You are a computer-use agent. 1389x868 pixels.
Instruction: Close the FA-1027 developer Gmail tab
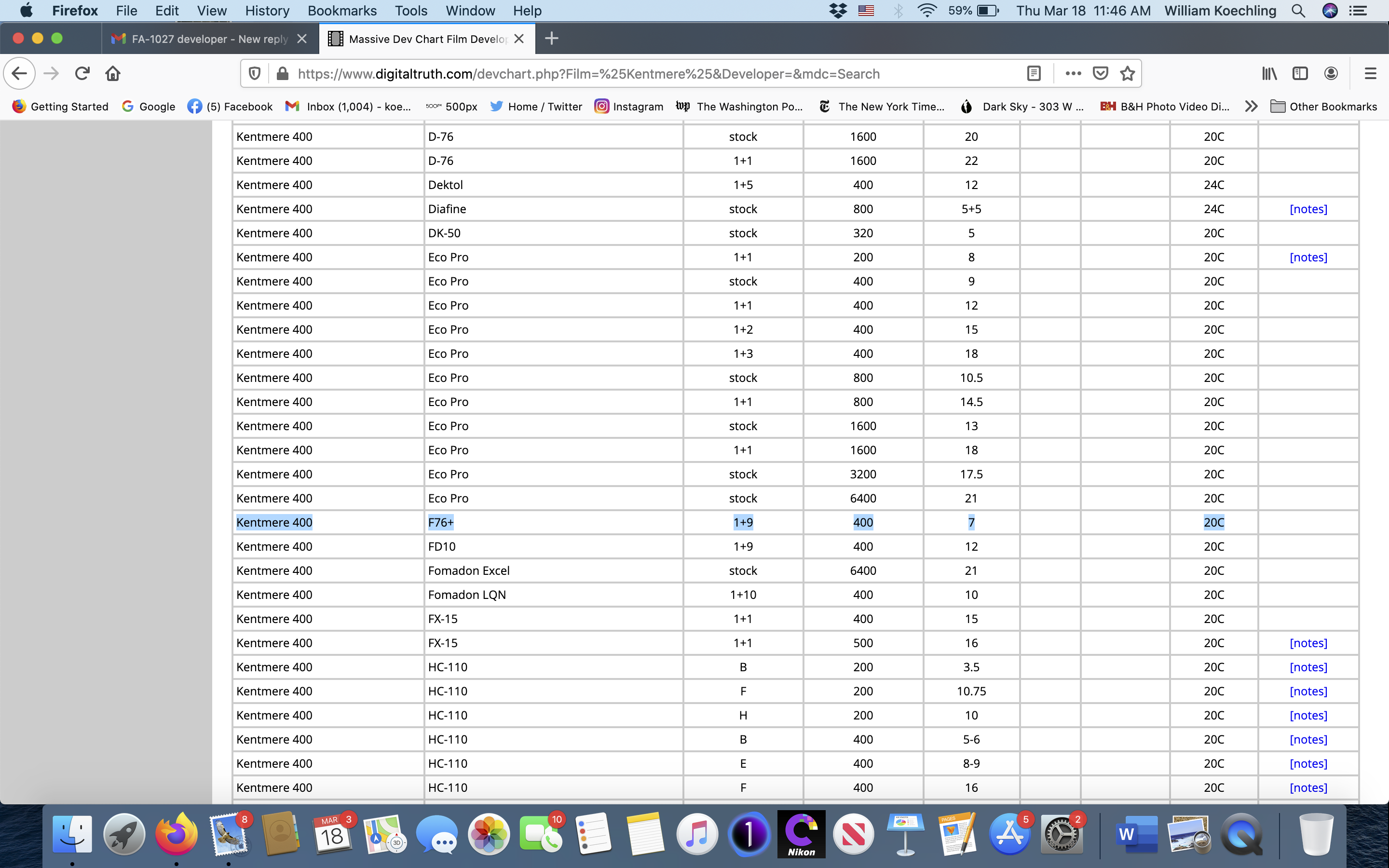click(302, 39)
